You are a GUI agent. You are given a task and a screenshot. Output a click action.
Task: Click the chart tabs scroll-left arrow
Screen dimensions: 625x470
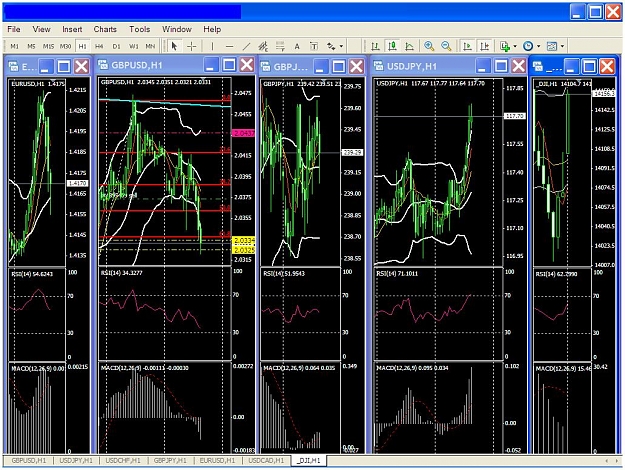pyautogui.click(x=607, y=461)
